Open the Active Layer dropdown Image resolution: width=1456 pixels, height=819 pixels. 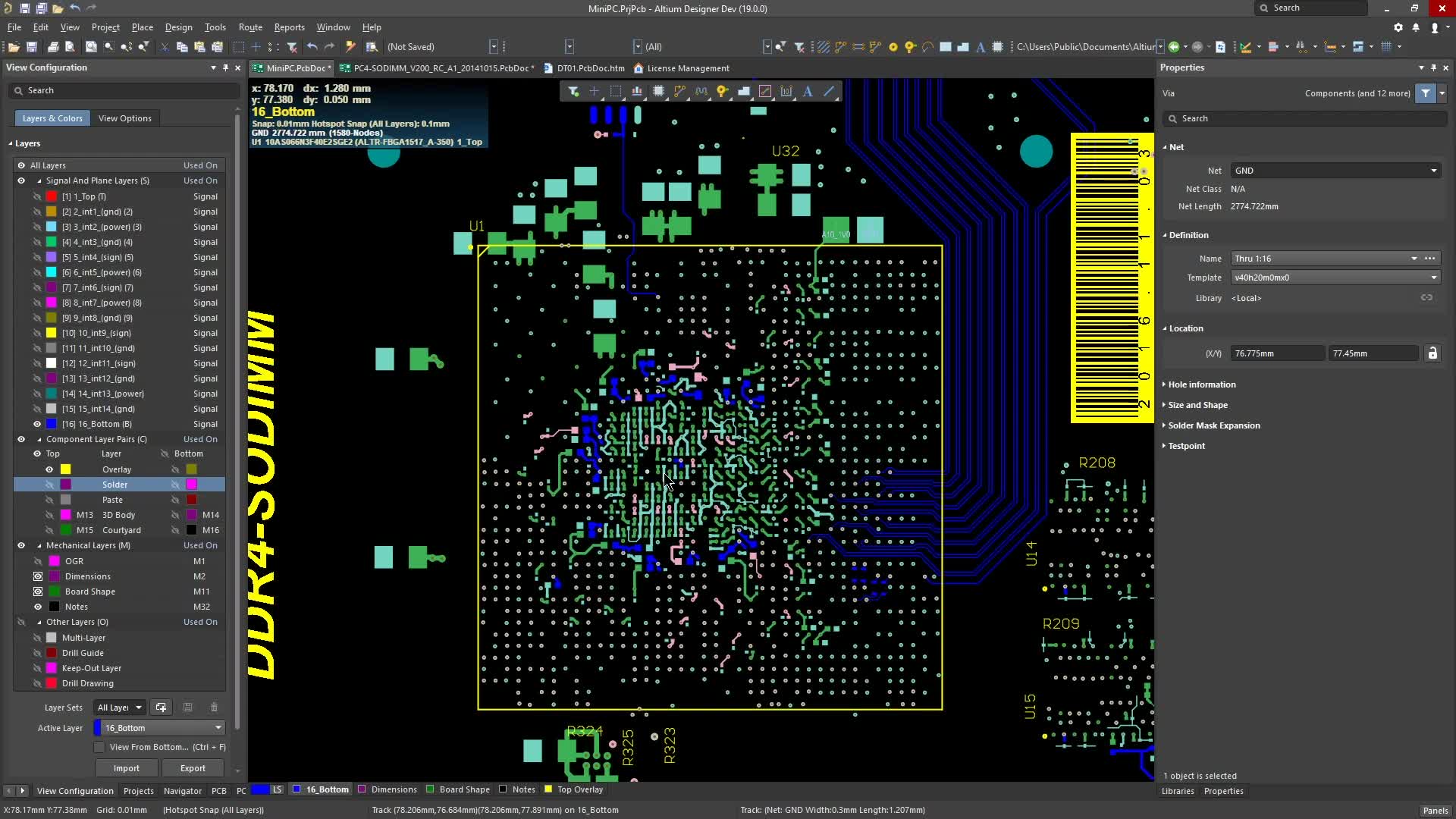click(x=216, y=728)
